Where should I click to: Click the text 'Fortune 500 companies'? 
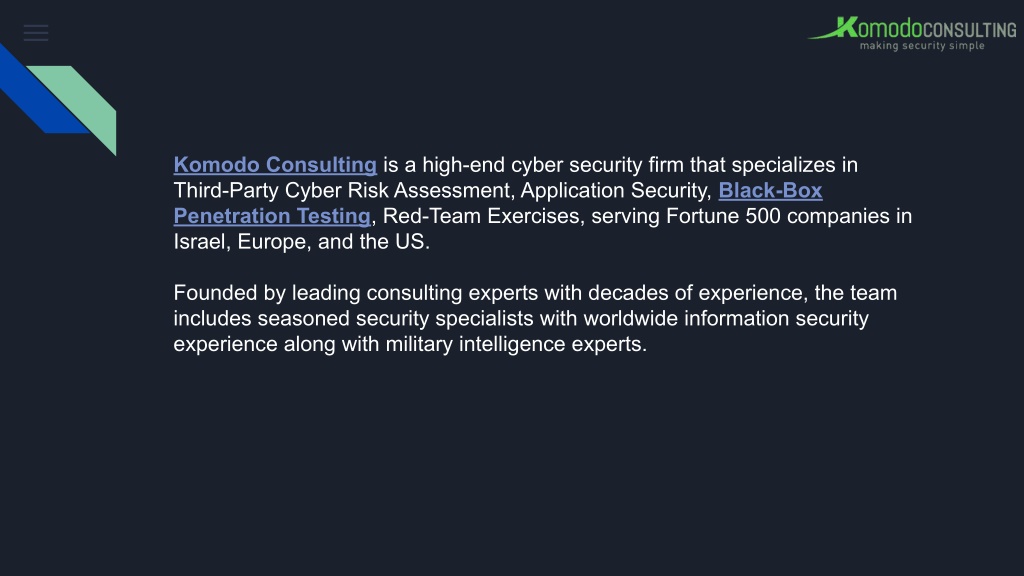coord(777,216)
